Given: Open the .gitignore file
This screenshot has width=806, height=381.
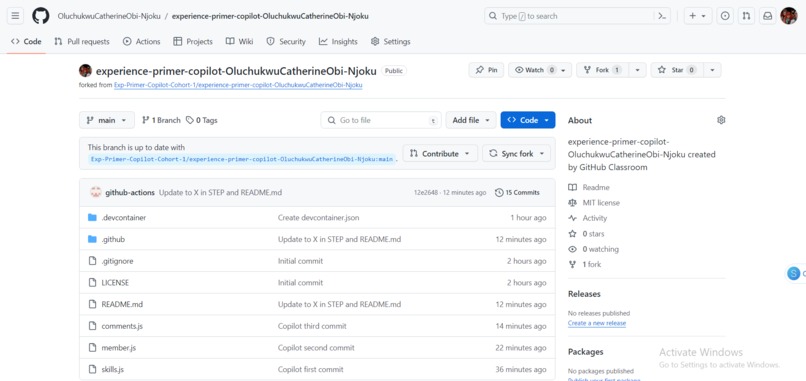Looking at the screenshot, I should pos(117,261).
